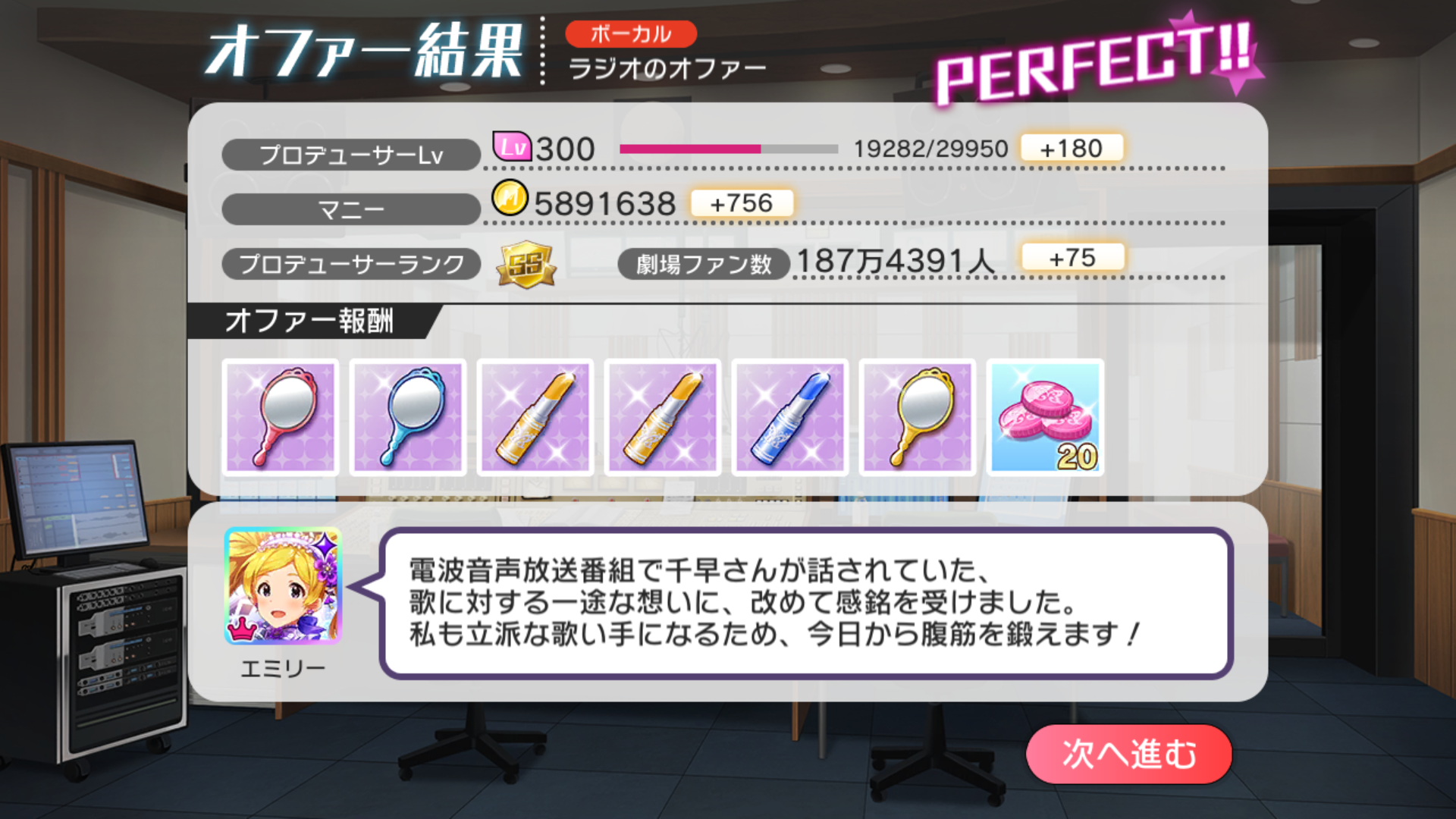The image size is (1456, 819).
Task: Tap the producer experience progress bar
Action: pos(729,149)
